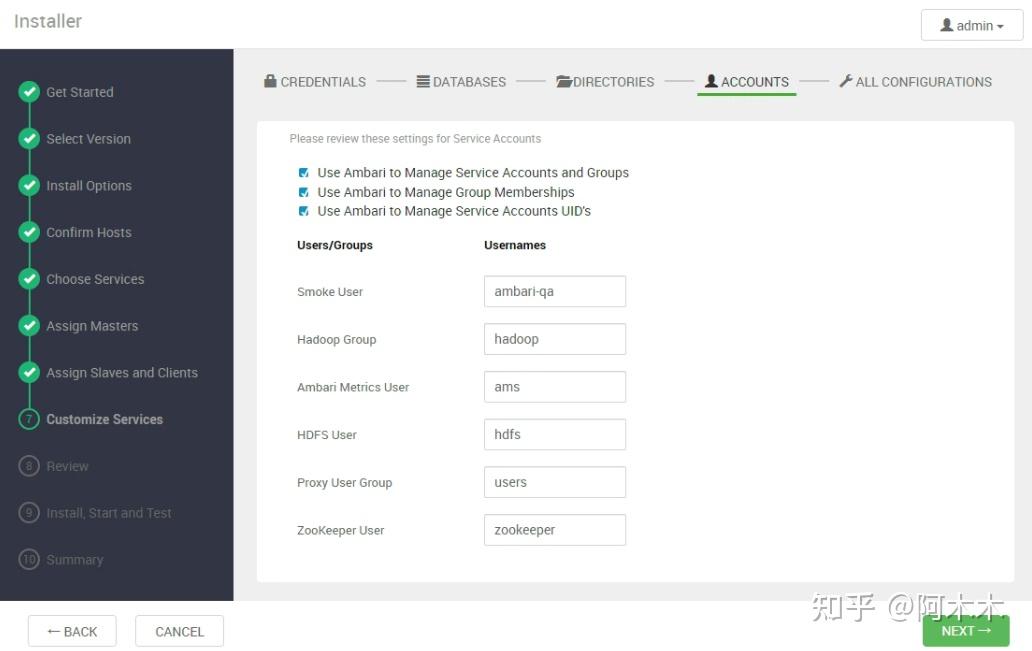The image size is (1032, 651).
Task: Click the user icon beside Accounts
Action: pyautogui.click(x=711, y=81)
